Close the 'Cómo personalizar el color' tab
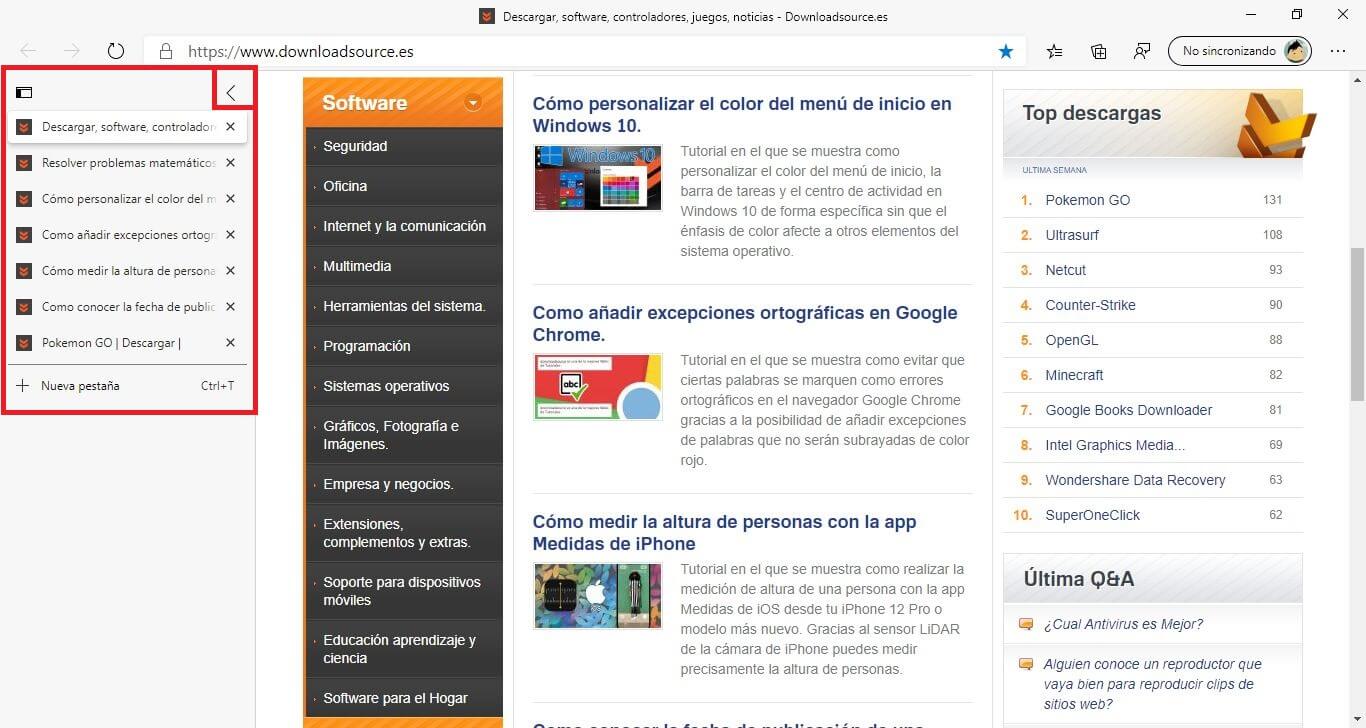1366x728 pixels. (230, 199)
